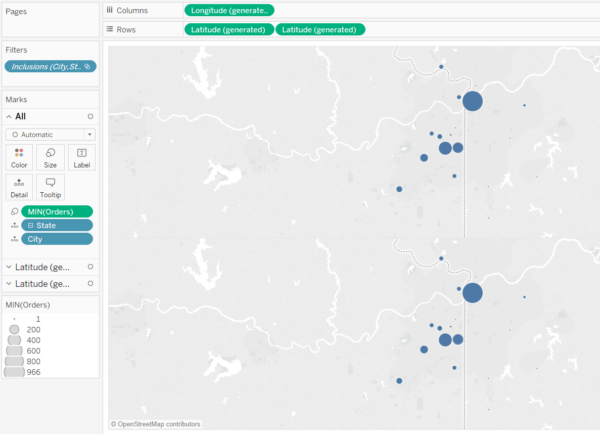Screen dimensions: 600x434
Task: Click the MIN(Orders) legend title
Action: point(28,305)
